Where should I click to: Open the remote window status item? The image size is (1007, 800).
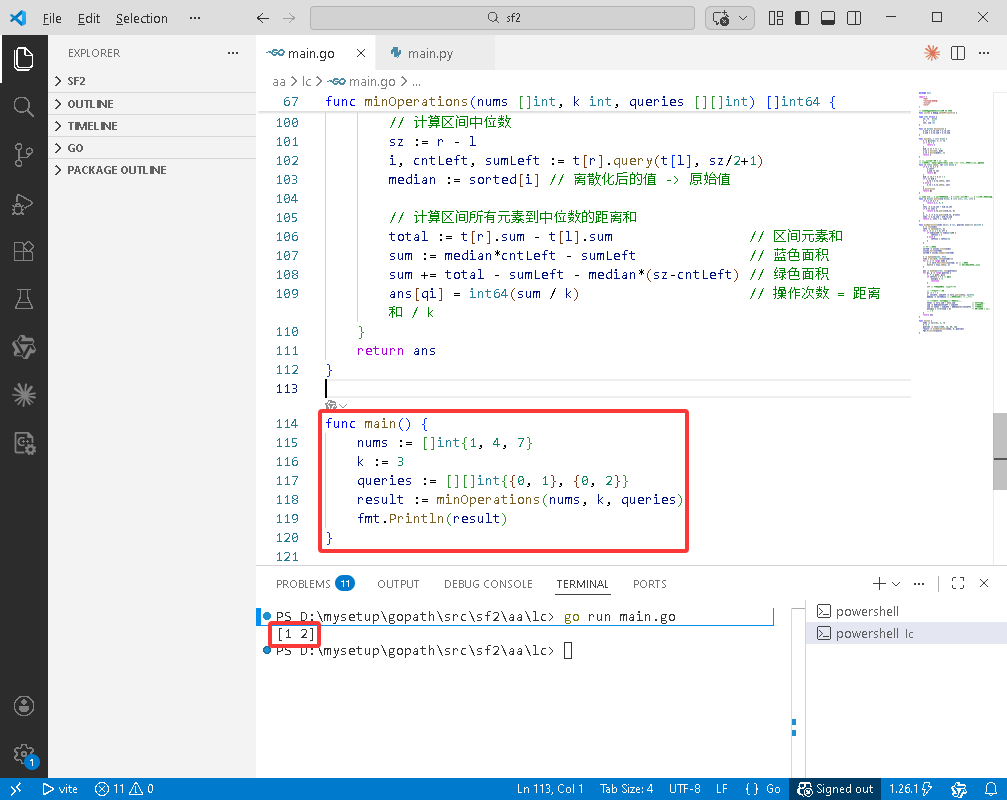(16, 788)
